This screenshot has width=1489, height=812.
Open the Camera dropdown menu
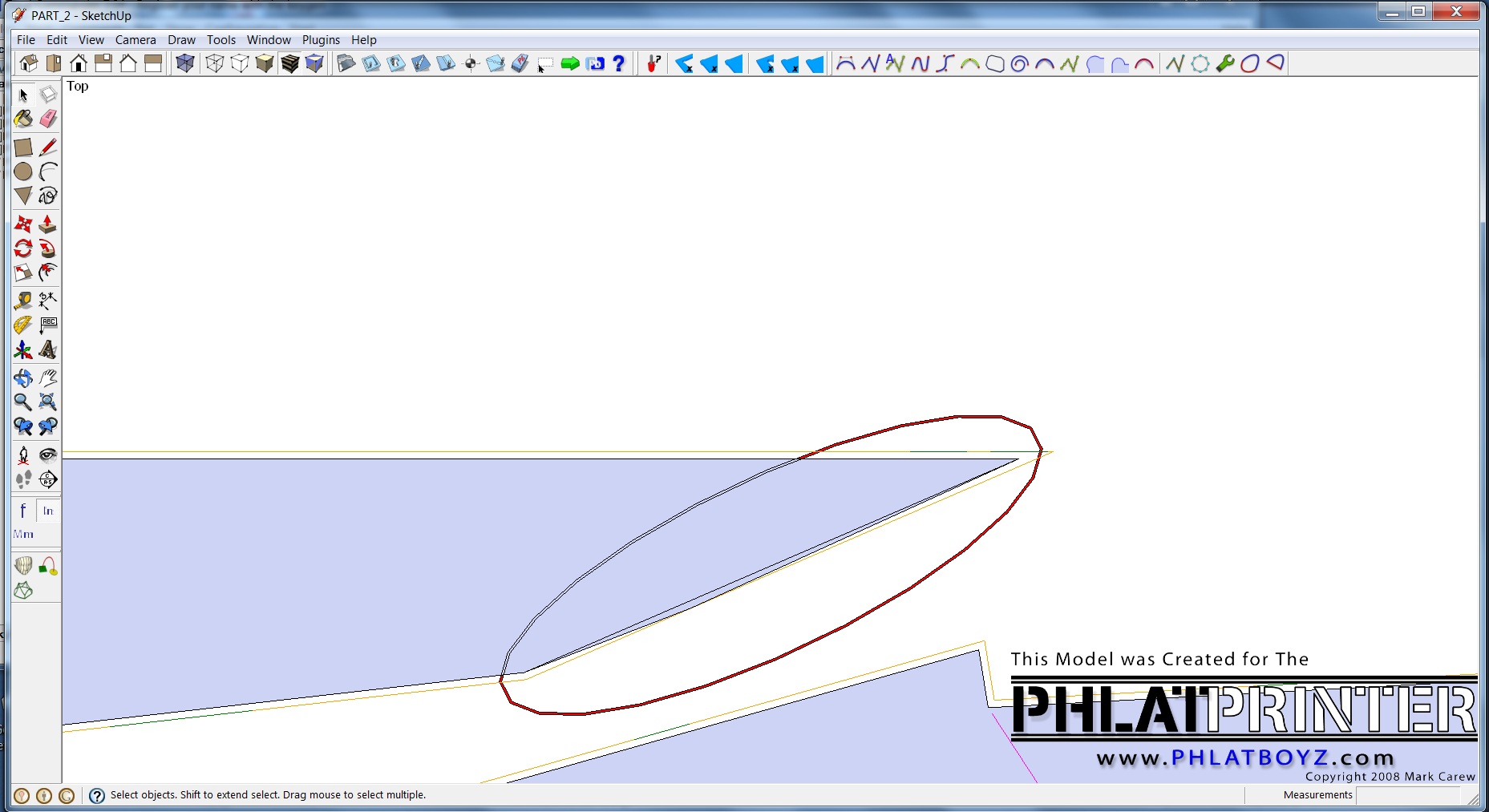(136, 40)
